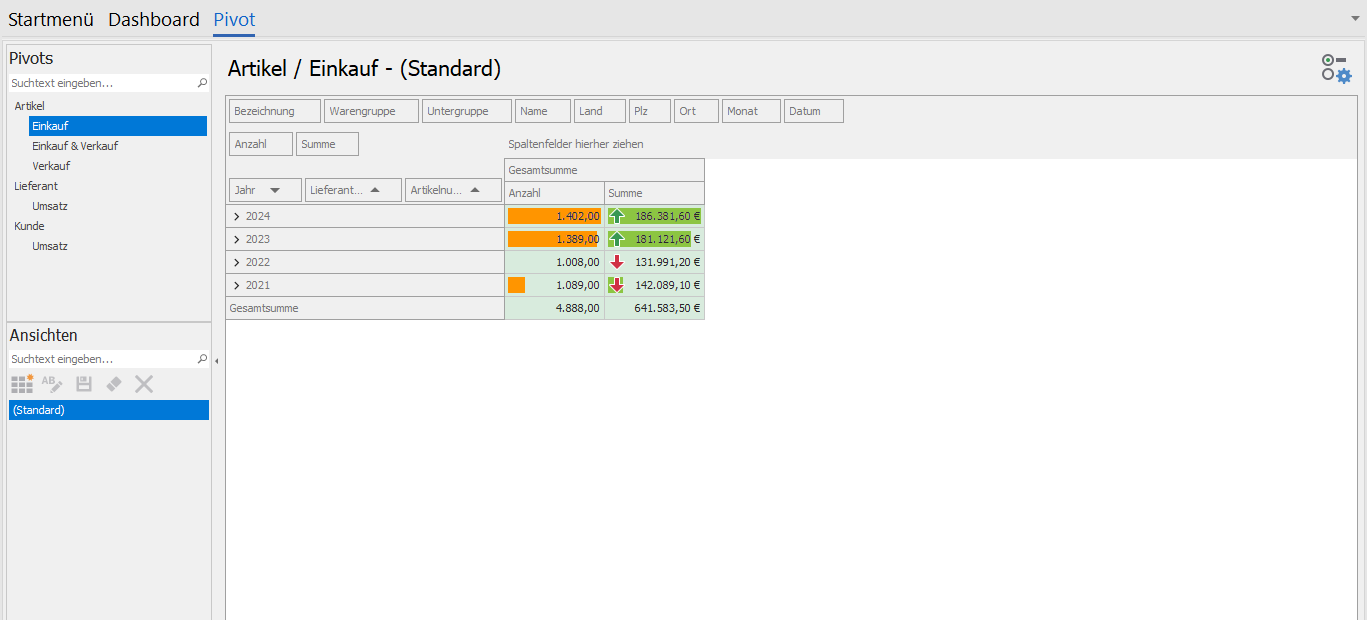Click the Bezeichnung filter field button
The image size is (1367, 620).
[275, 111]
